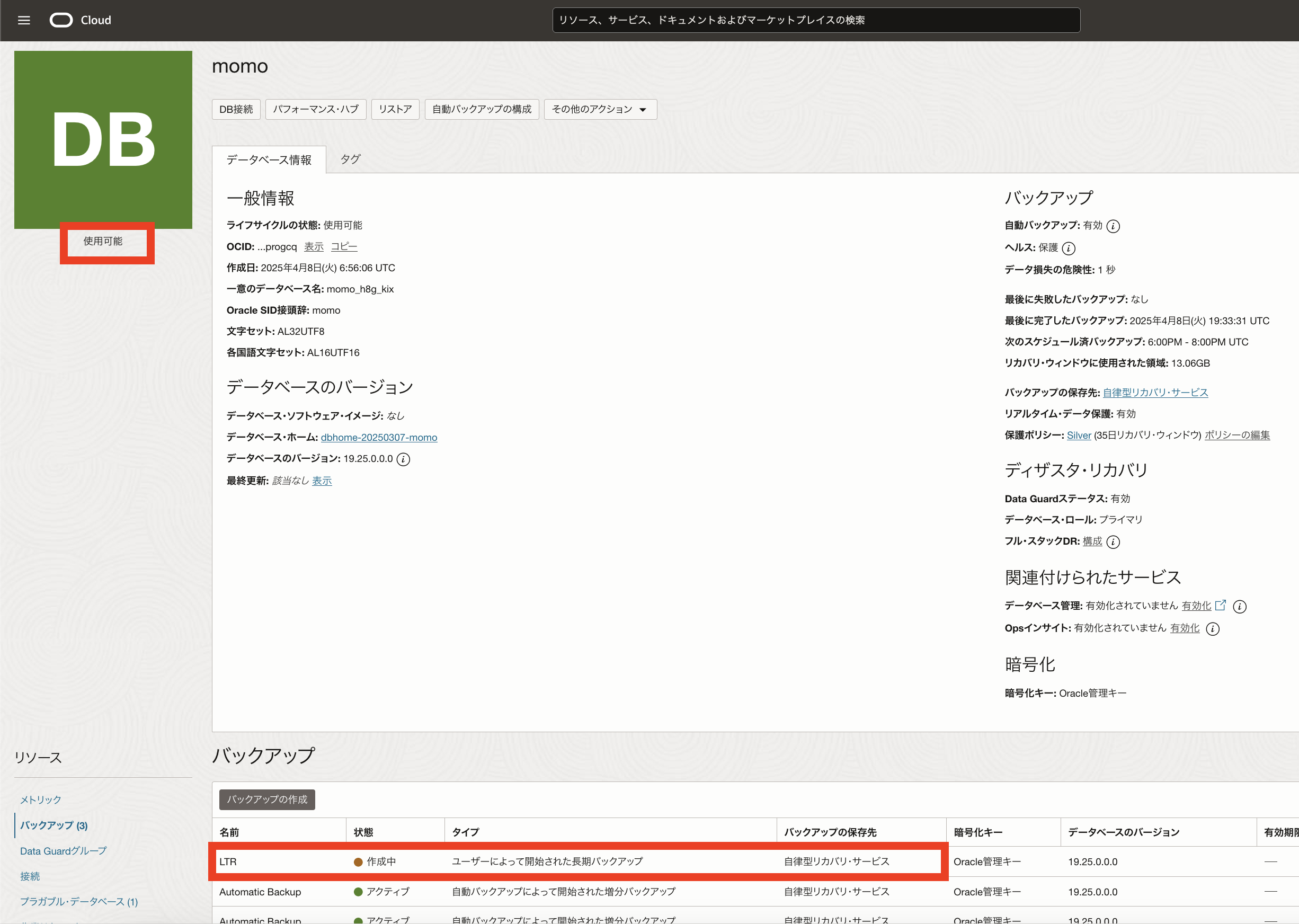This screenshot has width=1299, height=924.
Task: Click the info icon in the Opsインサイト row
Action: click(1213, 629)
